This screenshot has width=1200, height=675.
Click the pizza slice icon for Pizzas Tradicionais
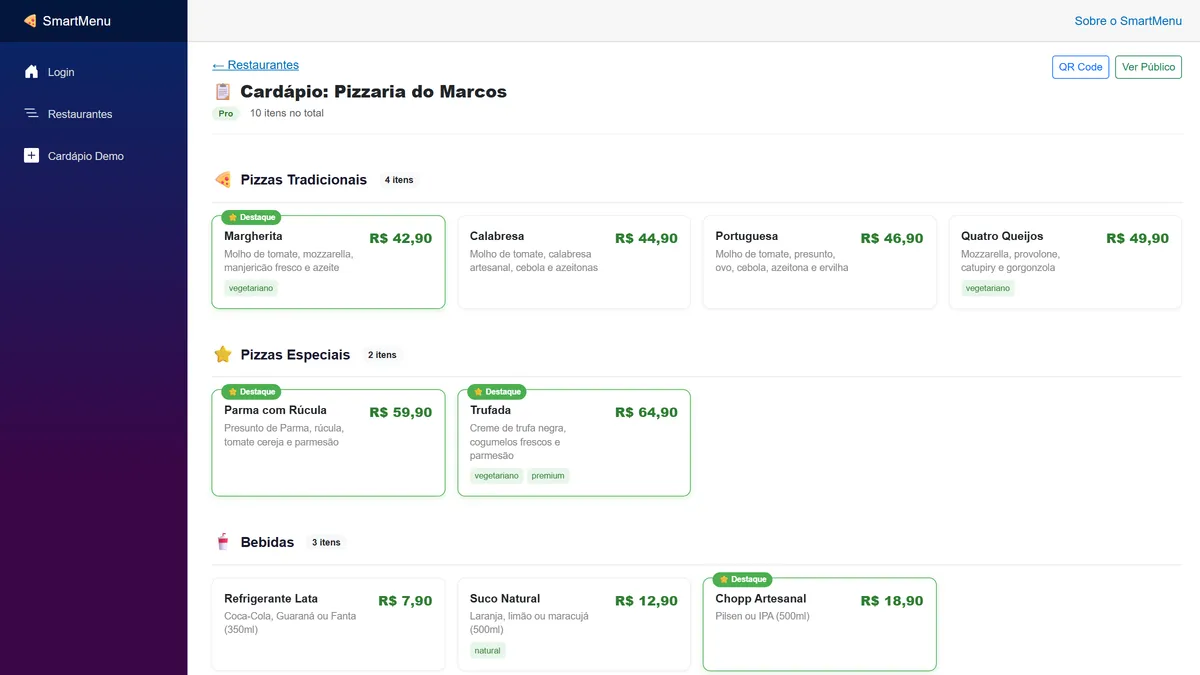tap(223, 180)
